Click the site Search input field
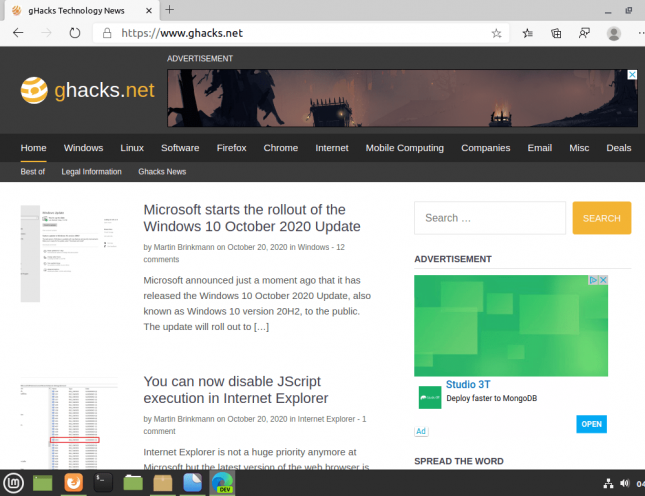The height and width of the screenshot is (496, 645). (490, 218)
